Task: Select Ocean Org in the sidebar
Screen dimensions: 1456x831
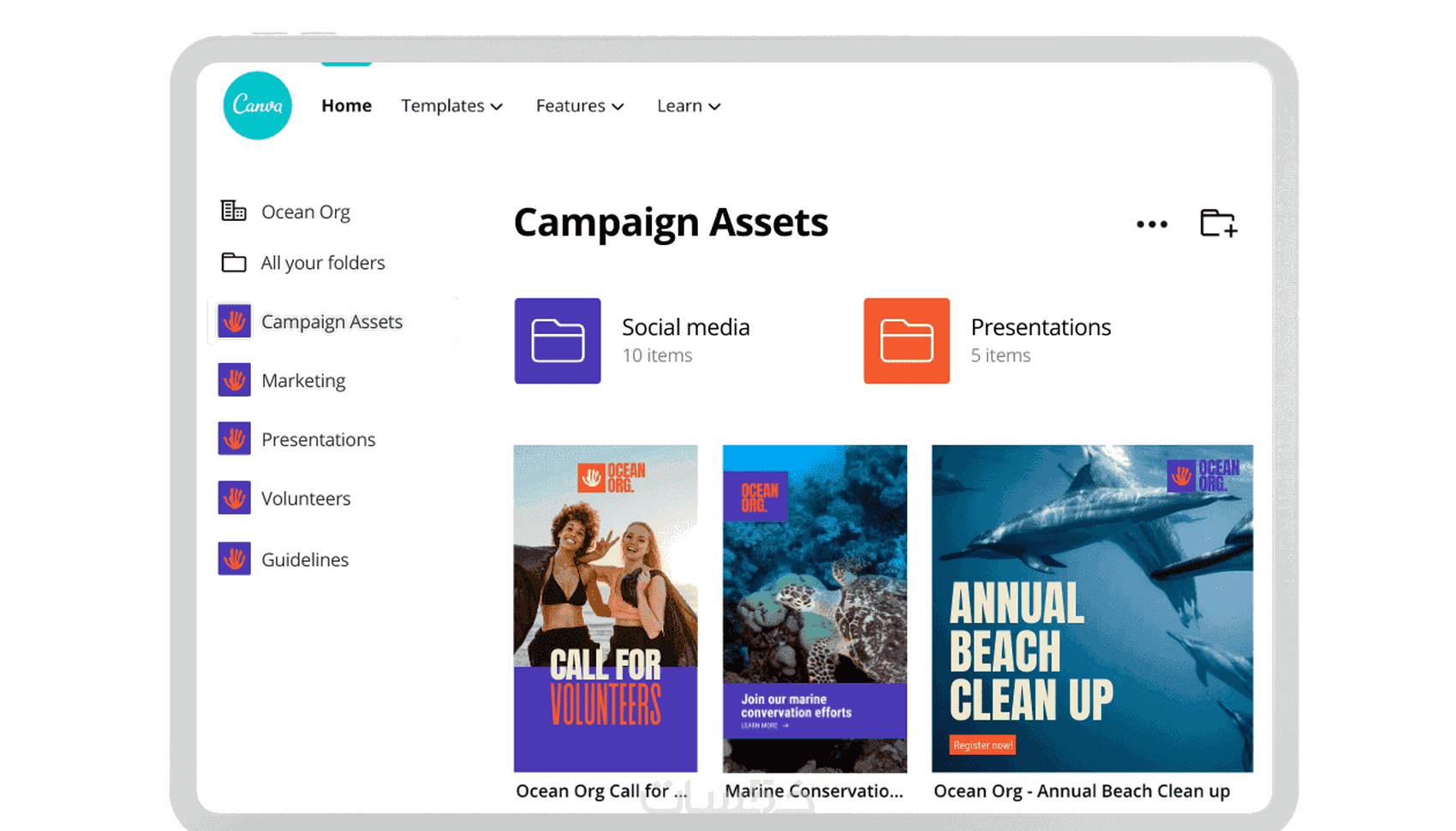Action: coord(306,212)
